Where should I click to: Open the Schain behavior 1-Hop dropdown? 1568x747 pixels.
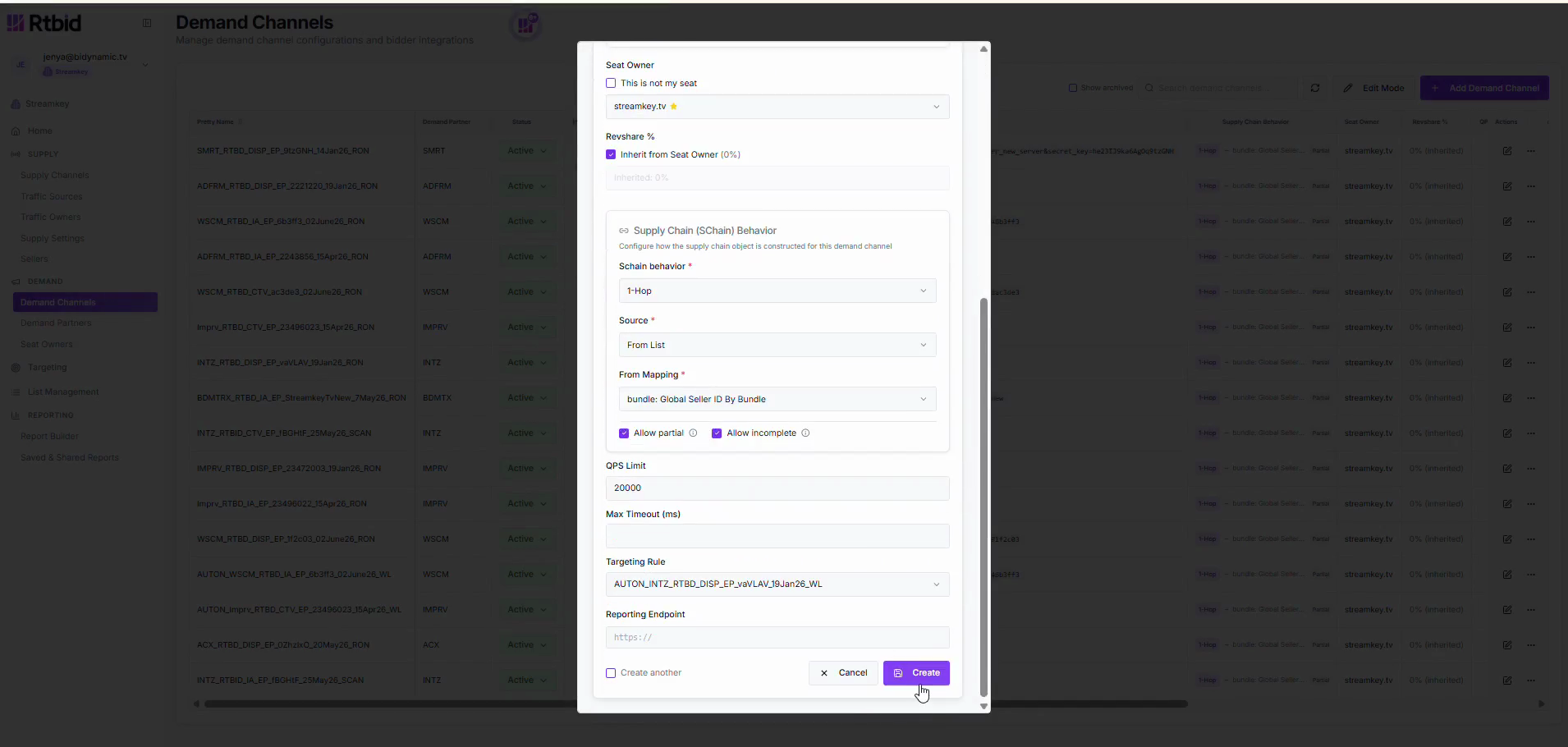coord(777,291)
